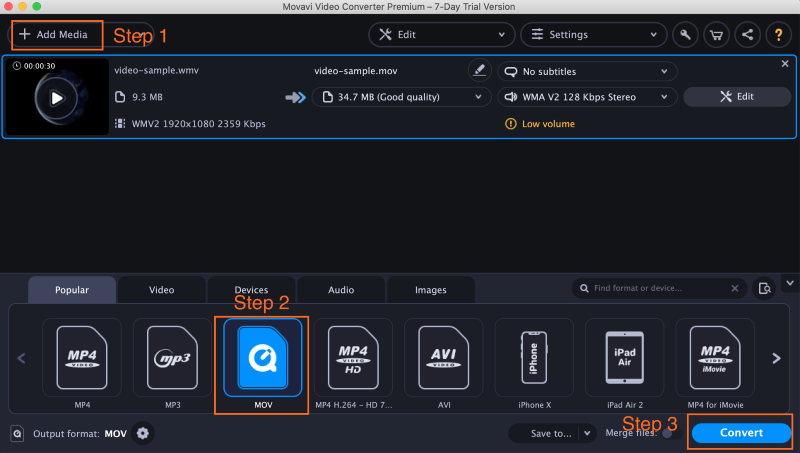The width and height of the screenshot is (800, 453).
Task: Open the WMA V2 128 Kbps Stereo audio dropdown
Action: pos(587,97)
